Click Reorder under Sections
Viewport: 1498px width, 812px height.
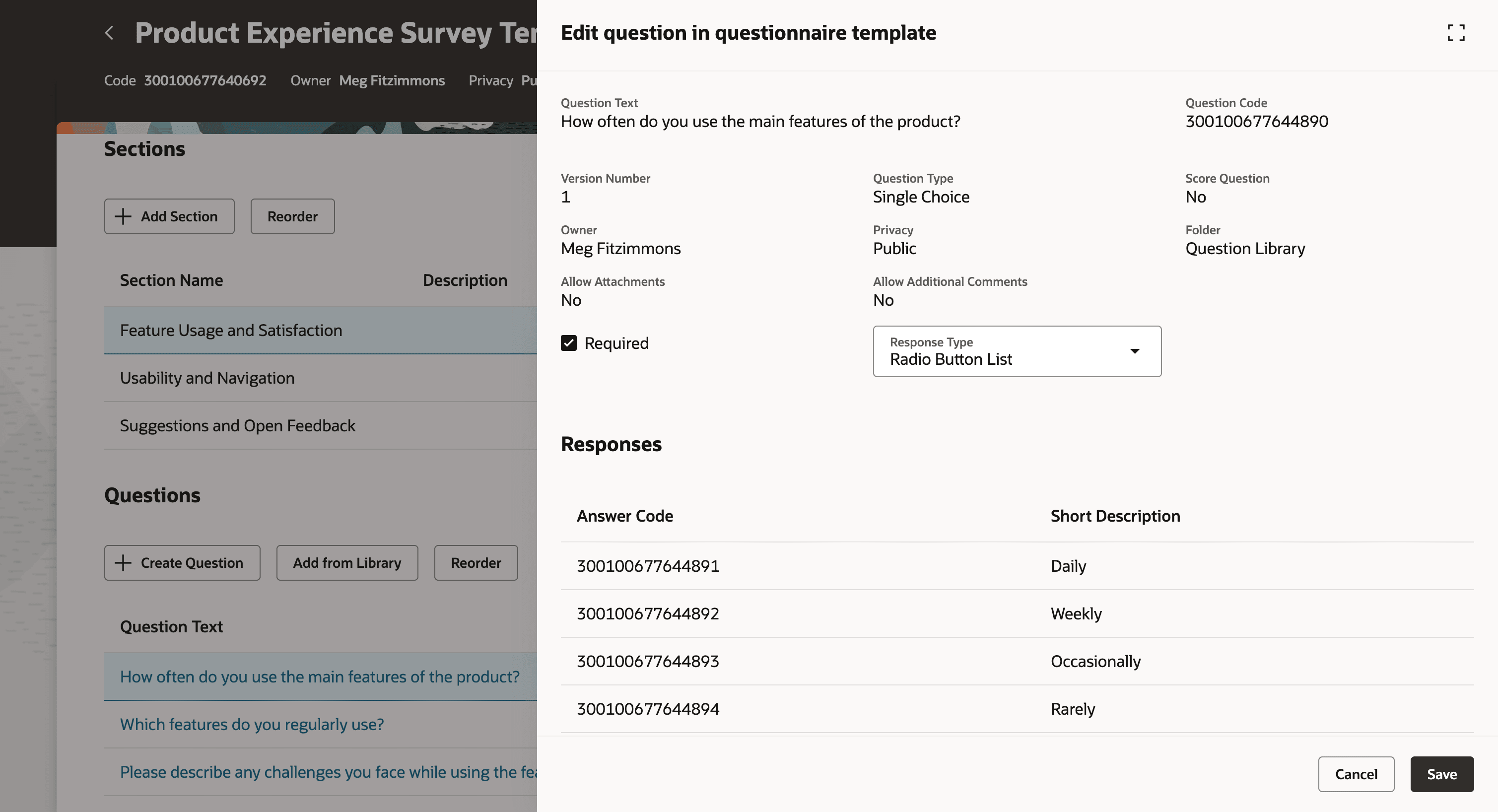[292, 216]
